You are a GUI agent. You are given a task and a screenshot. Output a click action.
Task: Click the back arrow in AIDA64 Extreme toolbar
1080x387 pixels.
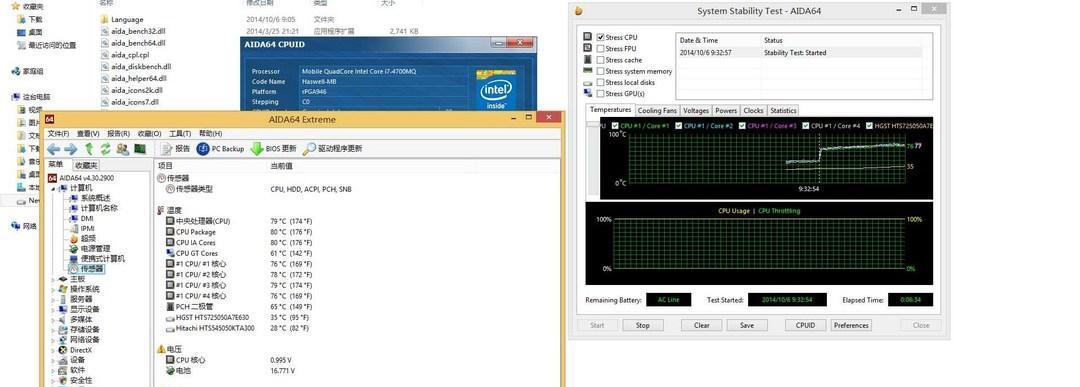coord(54,149)
